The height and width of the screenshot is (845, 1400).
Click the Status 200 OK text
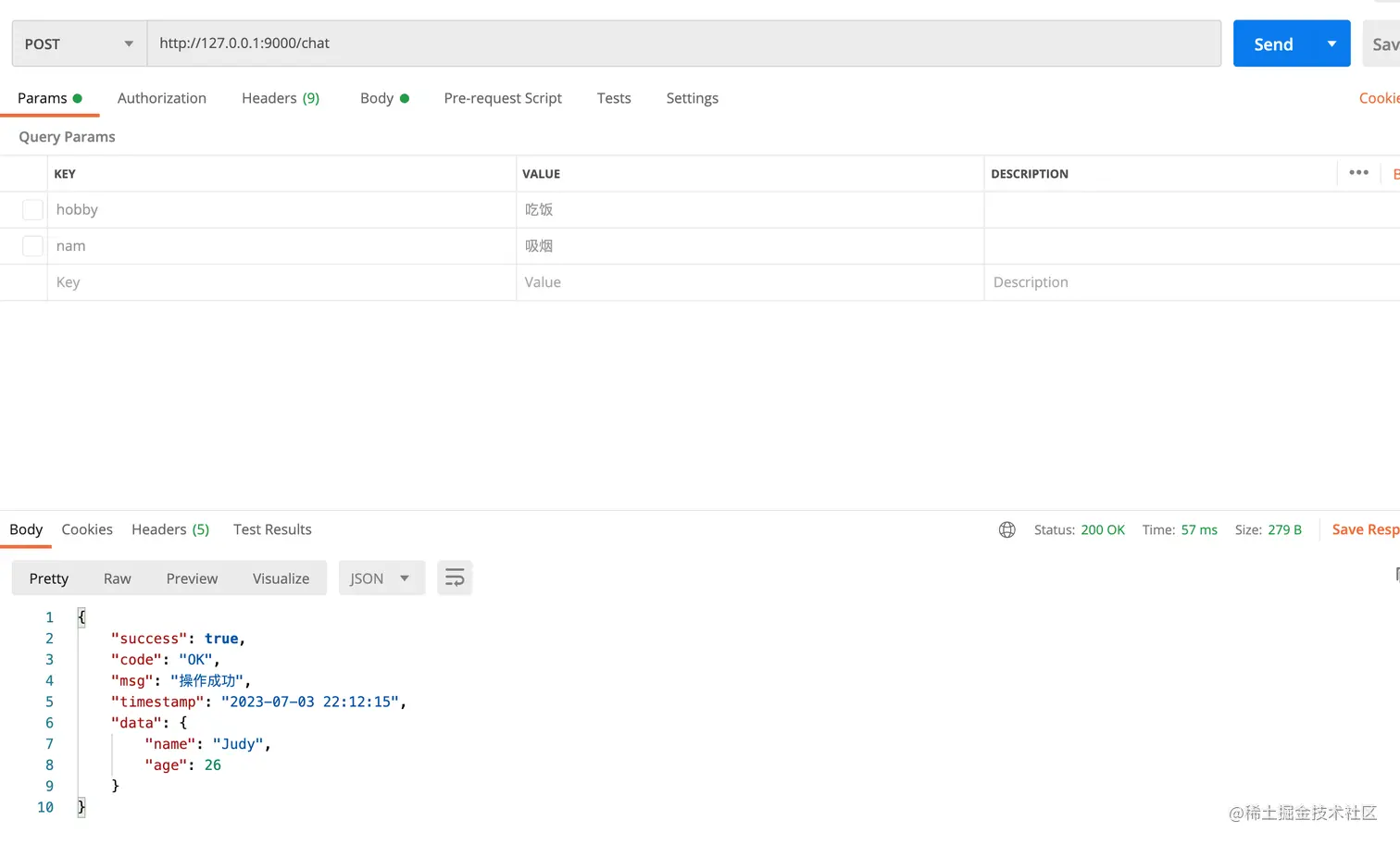click(1080, 529)
